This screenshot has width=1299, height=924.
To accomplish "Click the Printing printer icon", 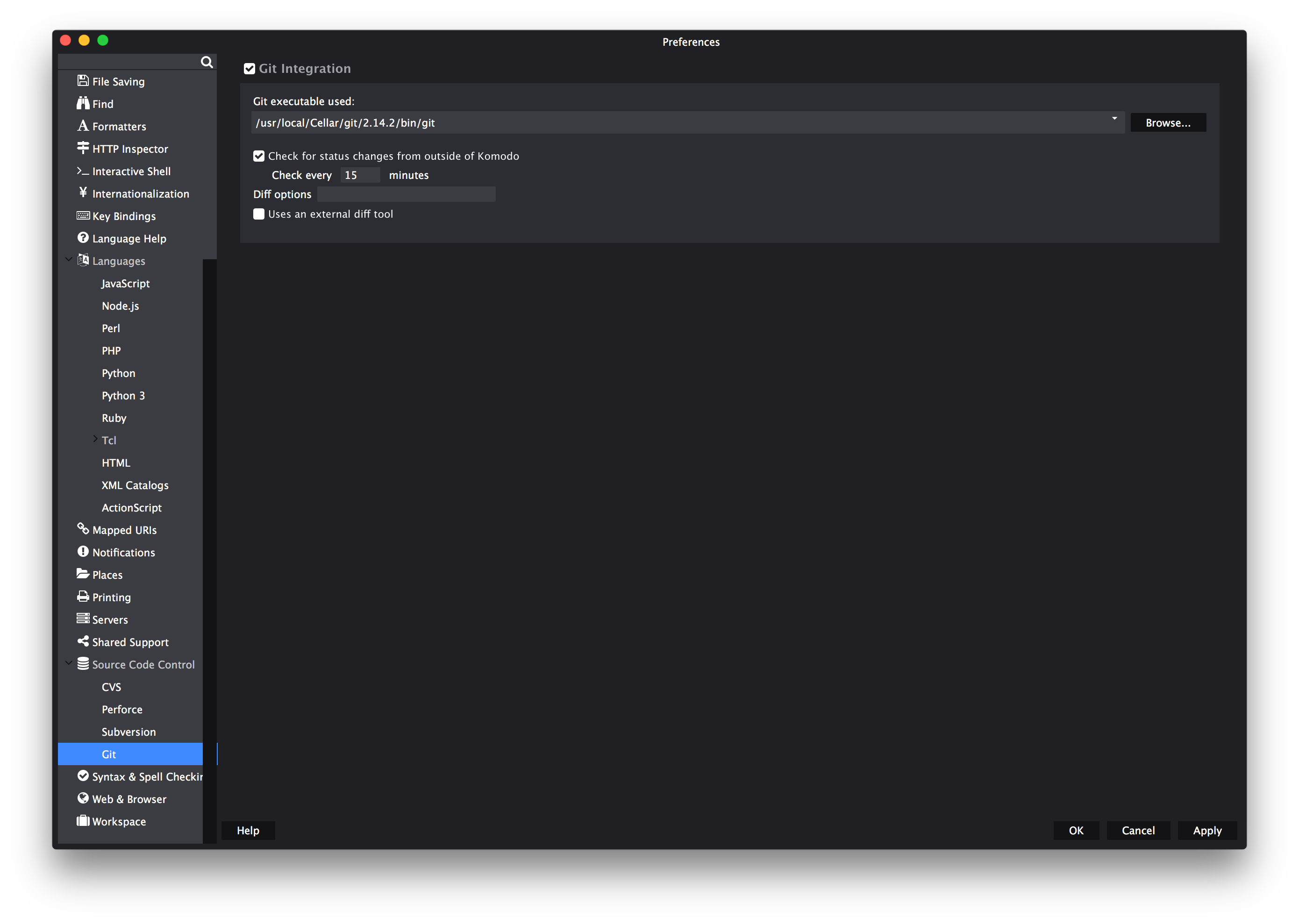I will [x=83, y=596].
